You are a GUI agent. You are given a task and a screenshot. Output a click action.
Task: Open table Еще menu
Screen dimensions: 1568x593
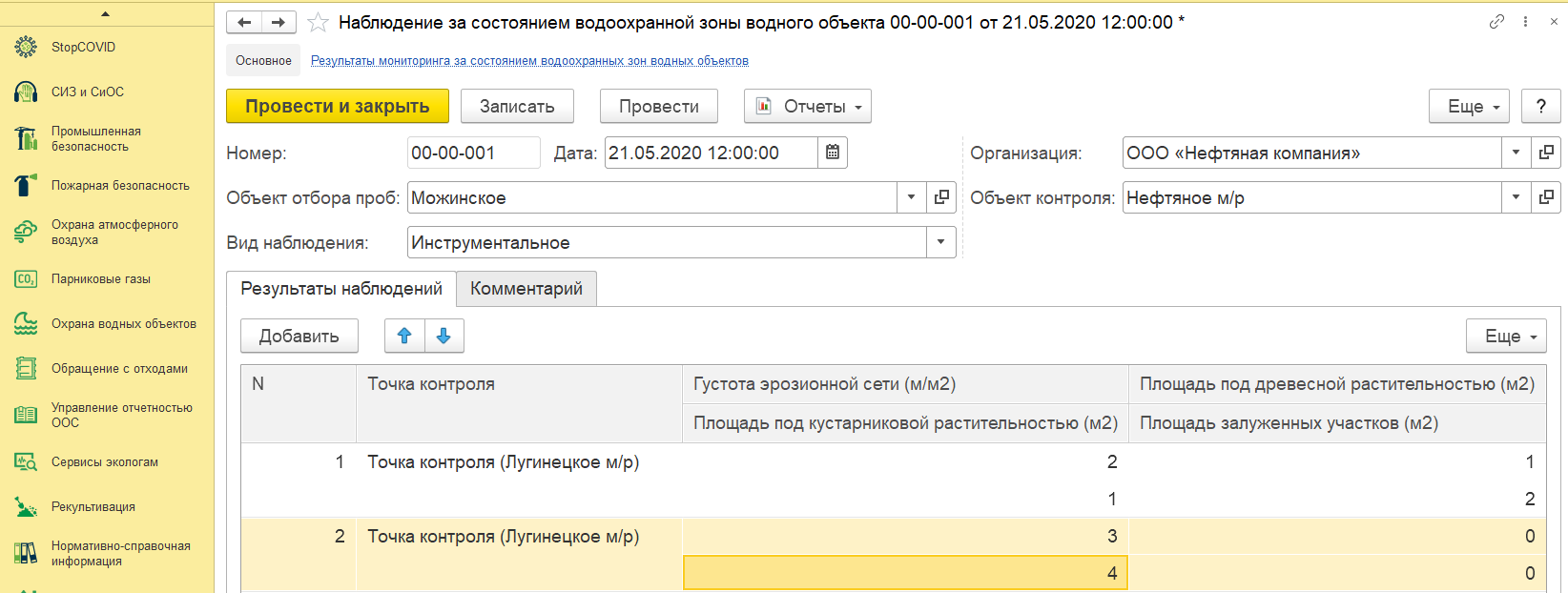1506,336
